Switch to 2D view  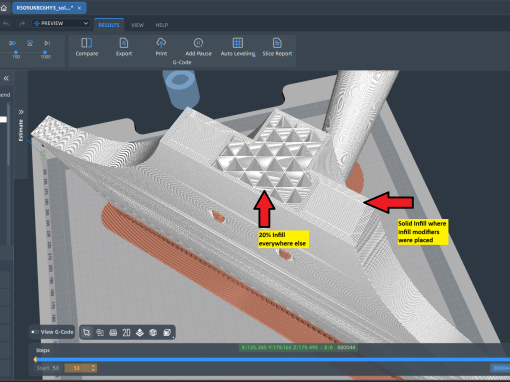126,332
